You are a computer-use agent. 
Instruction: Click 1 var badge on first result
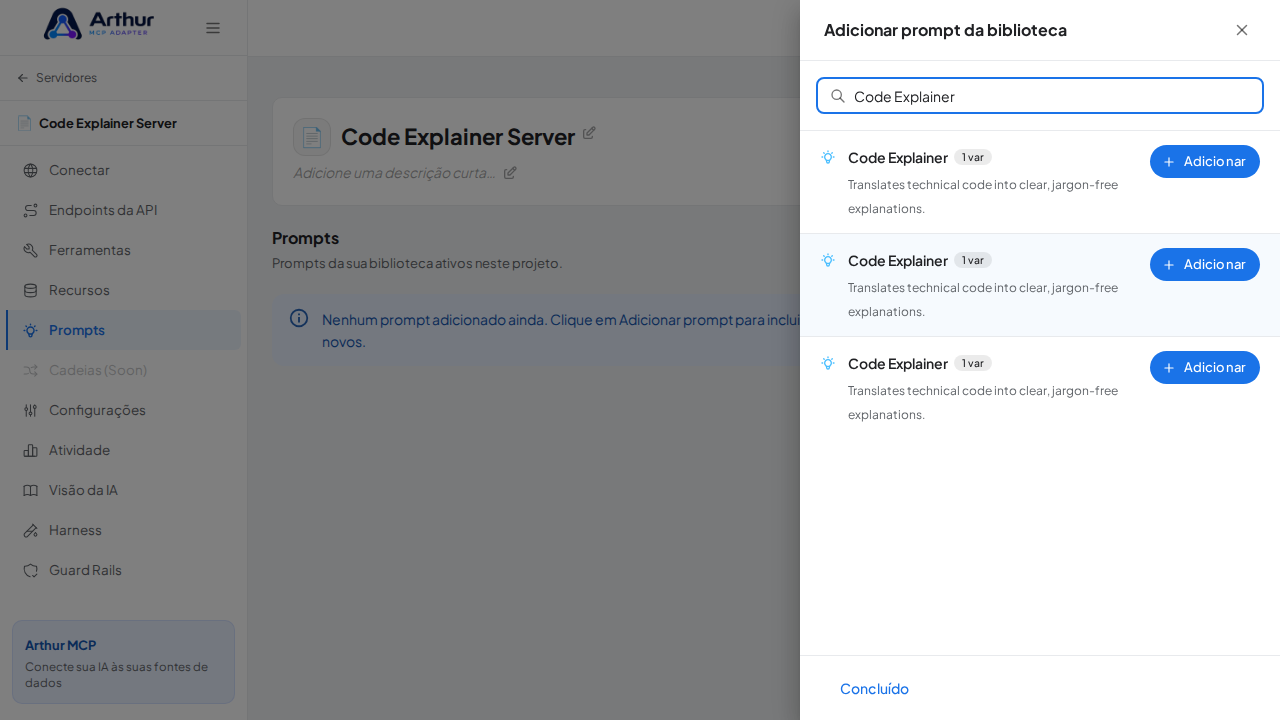point(973,157)
